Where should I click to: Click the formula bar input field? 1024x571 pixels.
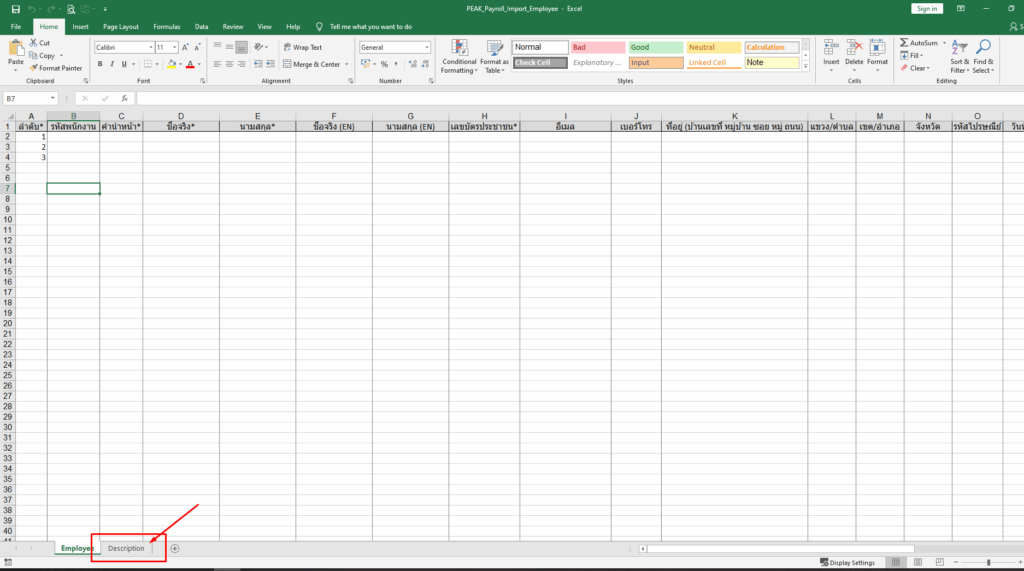point(580,99)
